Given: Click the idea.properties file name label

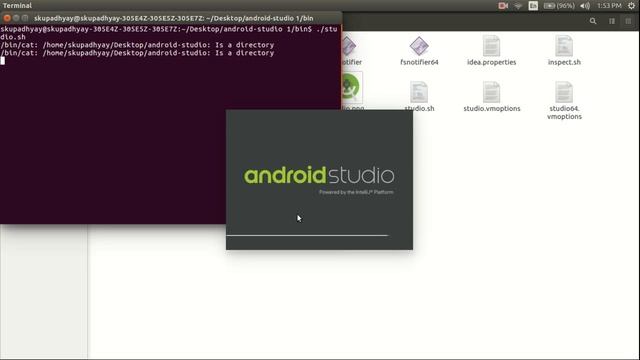Looking at the screenshot, I should (x=491, y=62).
